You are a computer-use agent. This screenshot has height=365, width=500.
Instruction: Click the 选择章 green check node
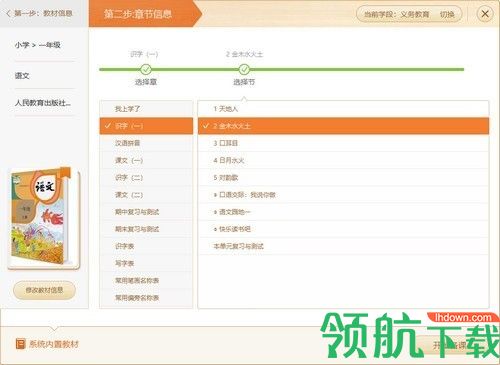(x=146, y=70)
